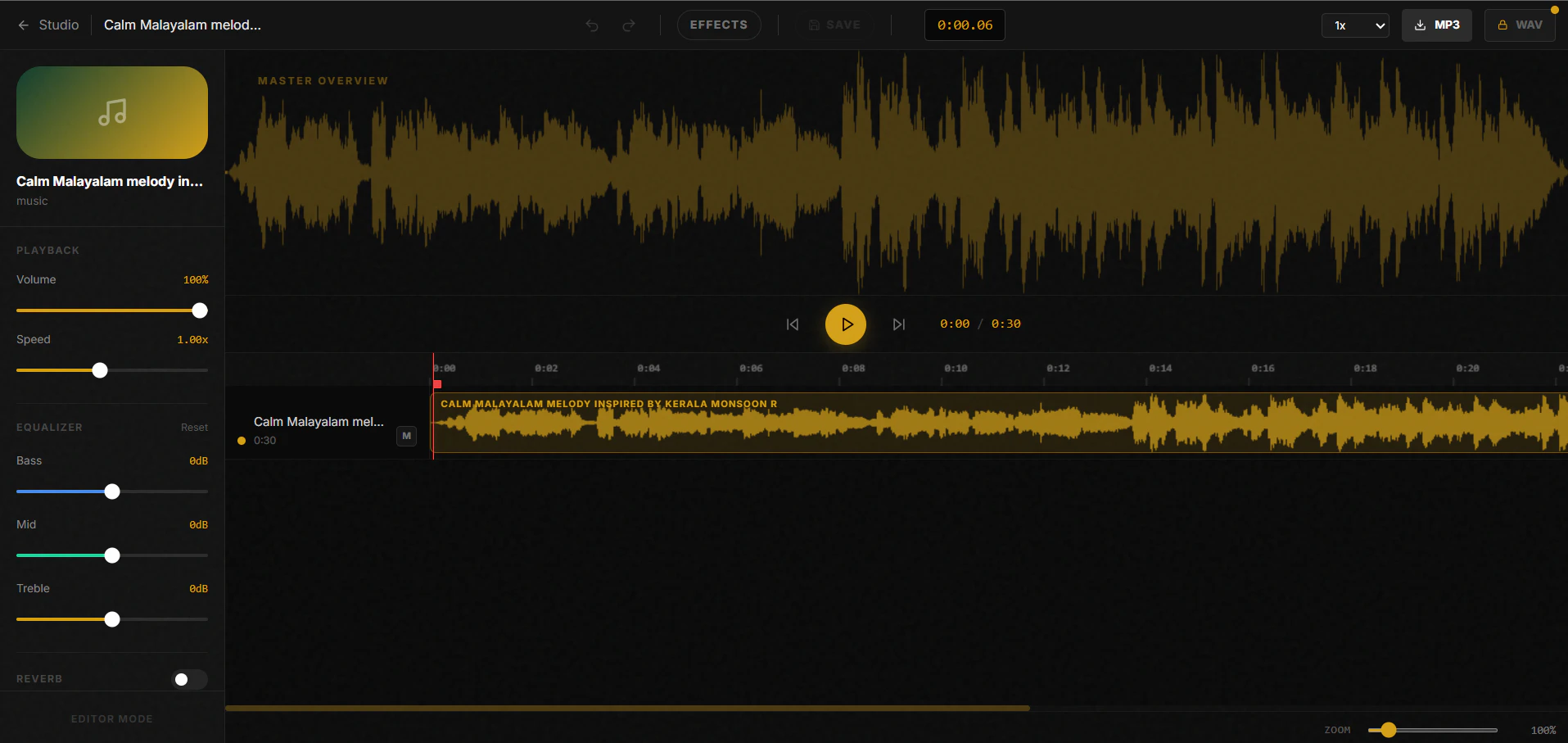Click the 100% zoom value

[1543, 730]
